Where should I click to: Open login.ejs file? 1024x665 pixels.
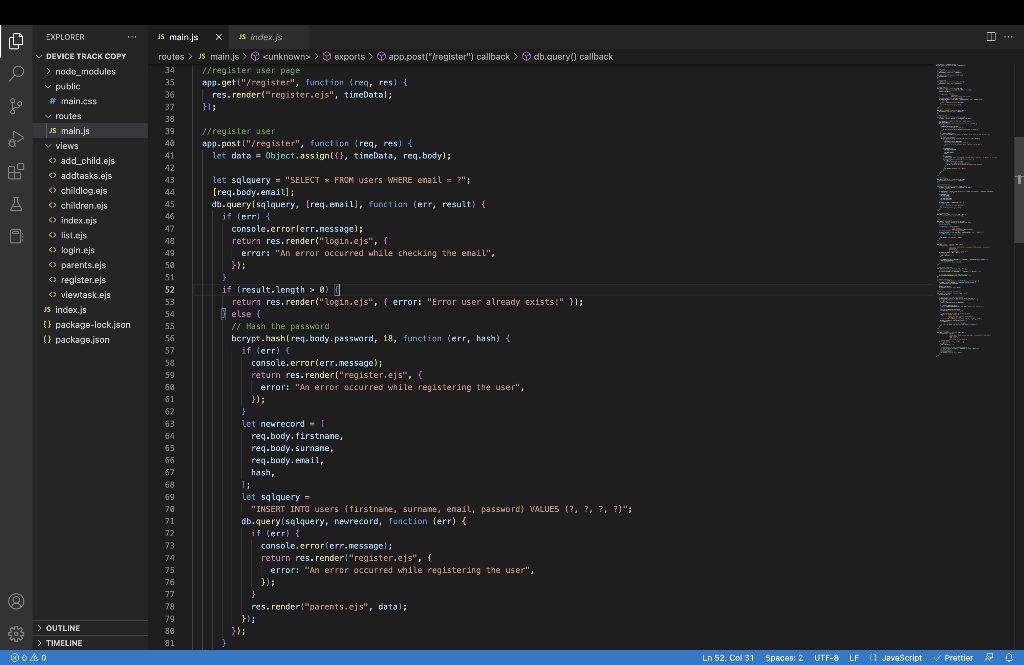pos(91,250)
